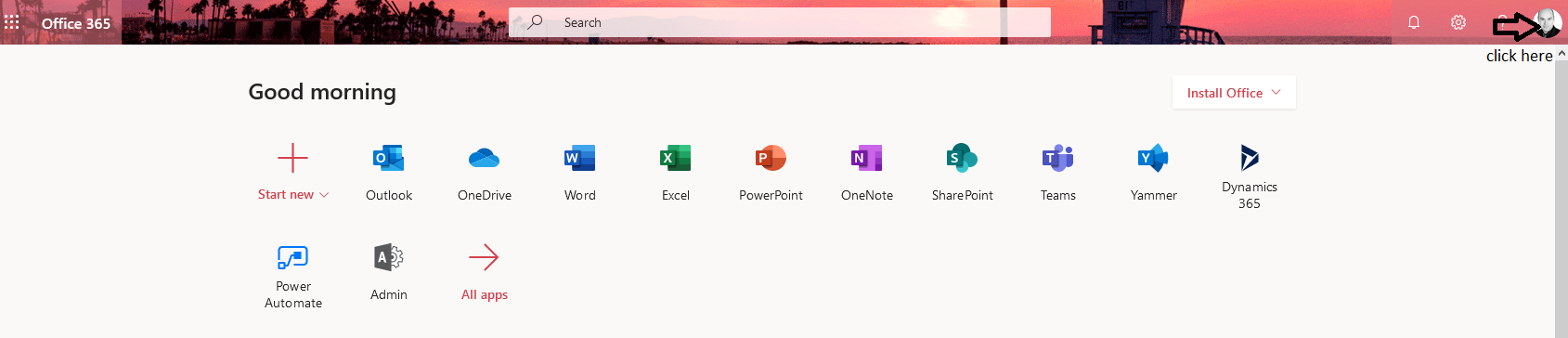1568x338 pixels.
Task: Launch OneDrive from the app list
Action: (x=484, y=173)
